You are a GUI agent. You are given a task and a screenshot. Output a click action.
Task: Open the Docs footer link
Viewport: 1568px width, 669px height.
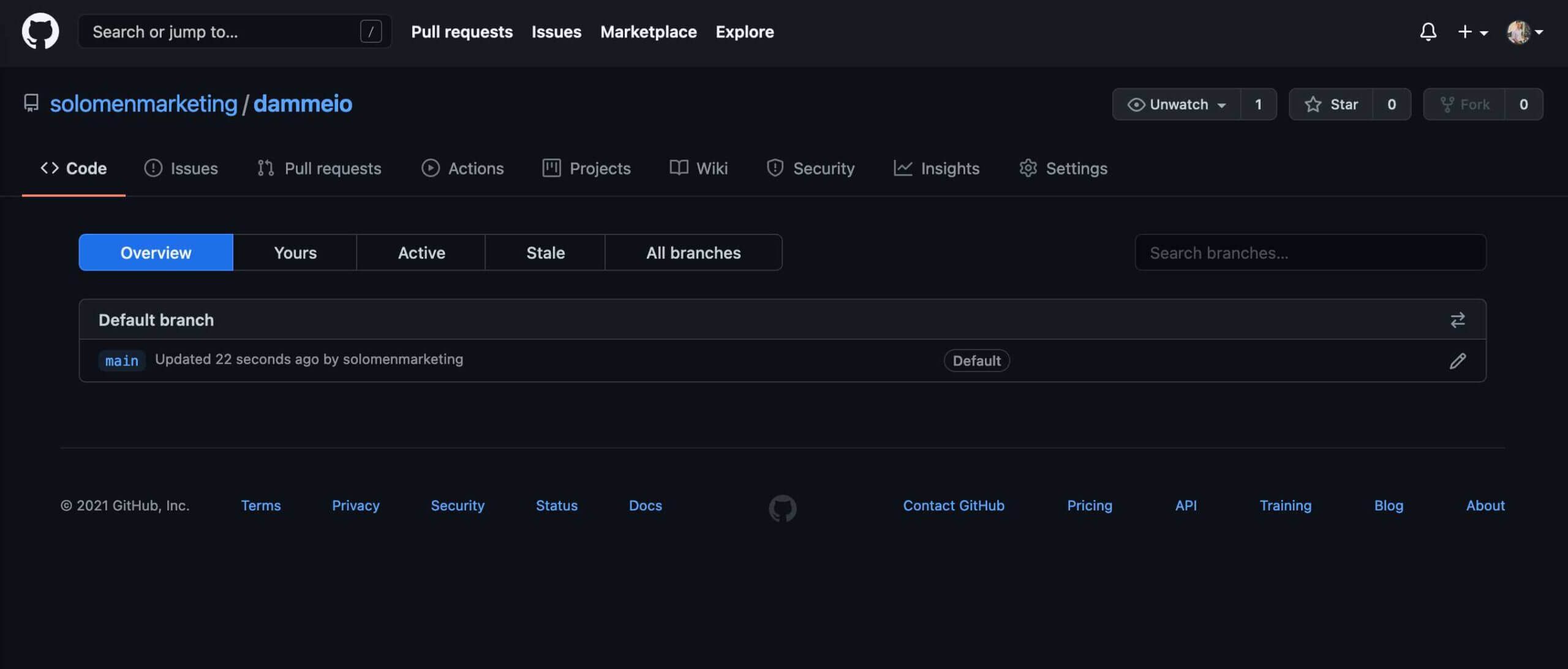pos(645,506)
